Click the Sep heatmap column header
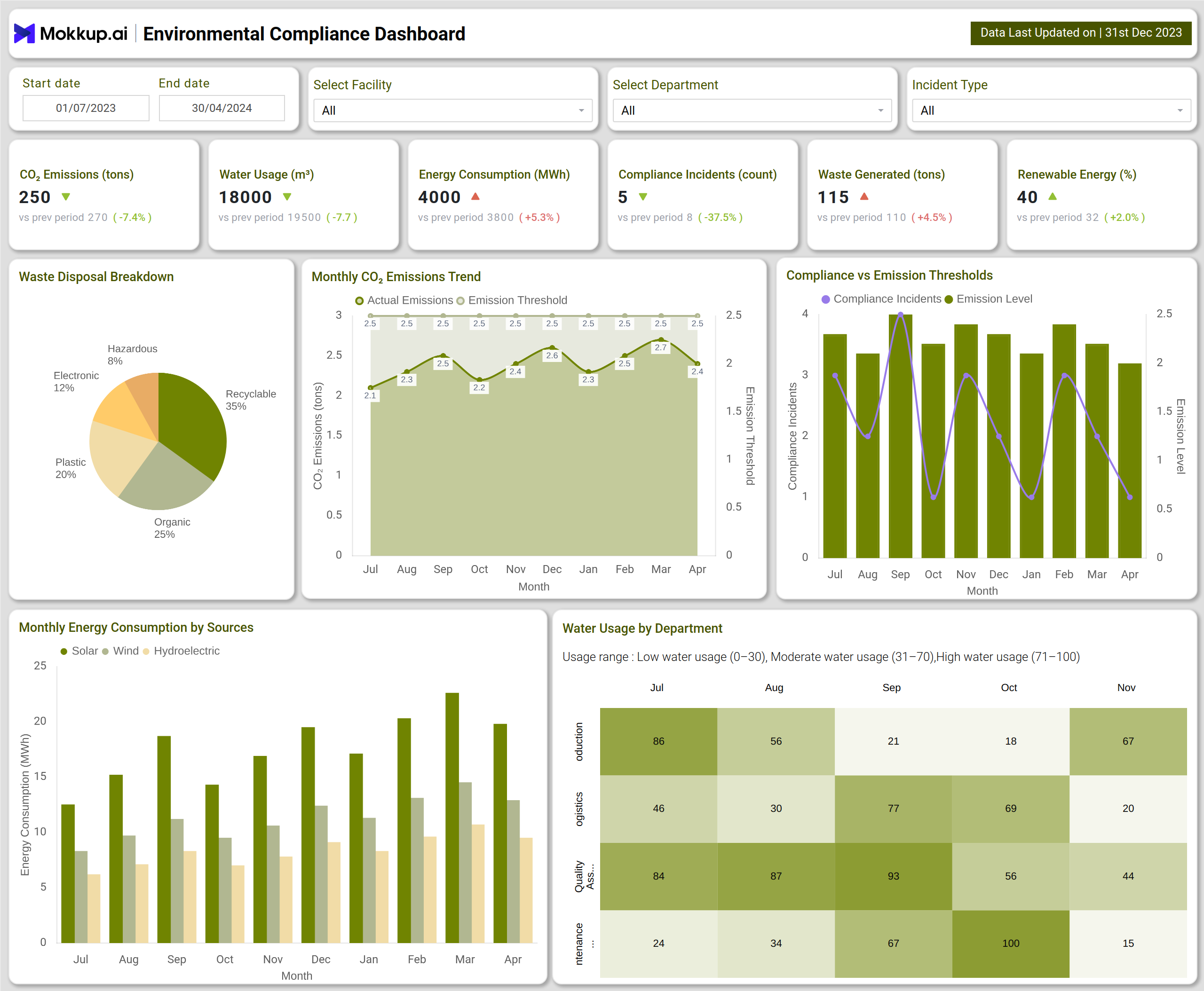The image size is (1204, 991). (892, 688)
